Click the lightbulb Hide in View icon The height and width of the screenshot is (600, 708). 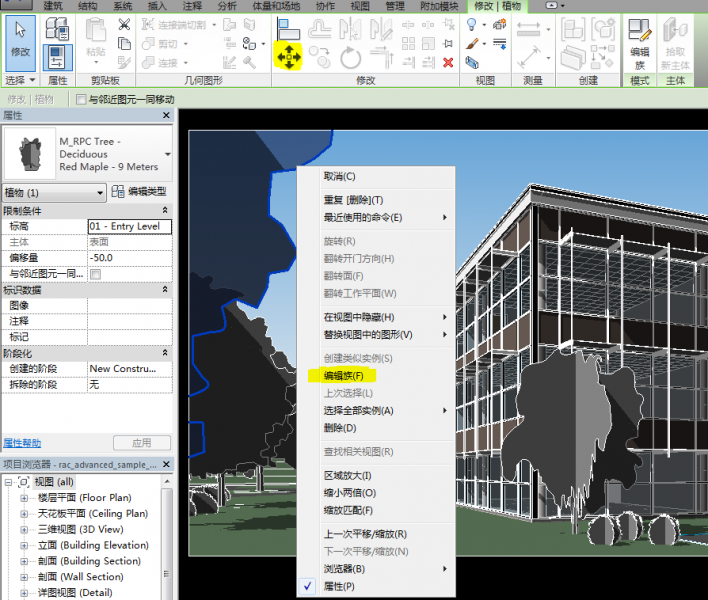pyautogui.click(x=471, y=24)
